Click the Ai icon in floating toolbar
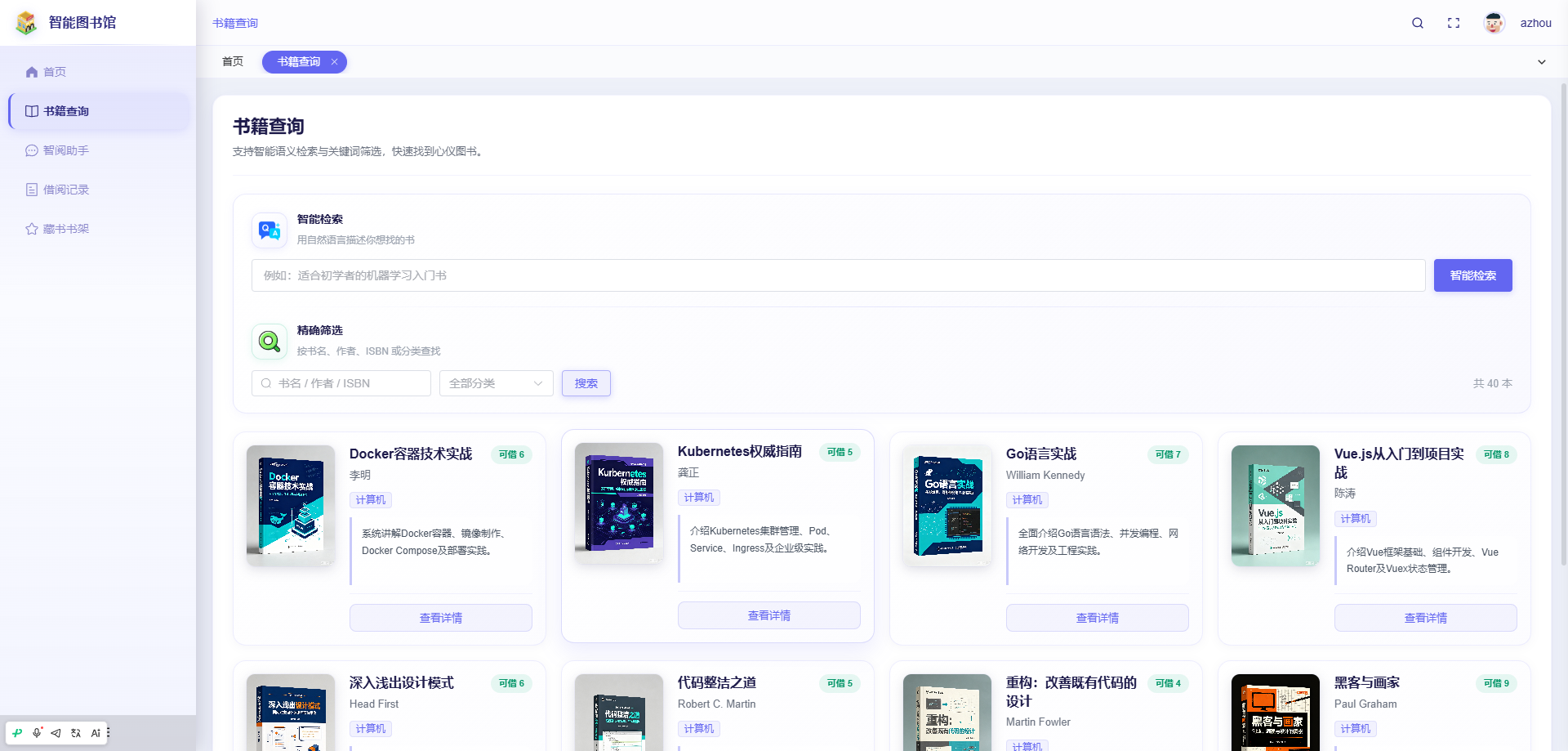Screen dimensions: 1568x751 pos(96,733)
